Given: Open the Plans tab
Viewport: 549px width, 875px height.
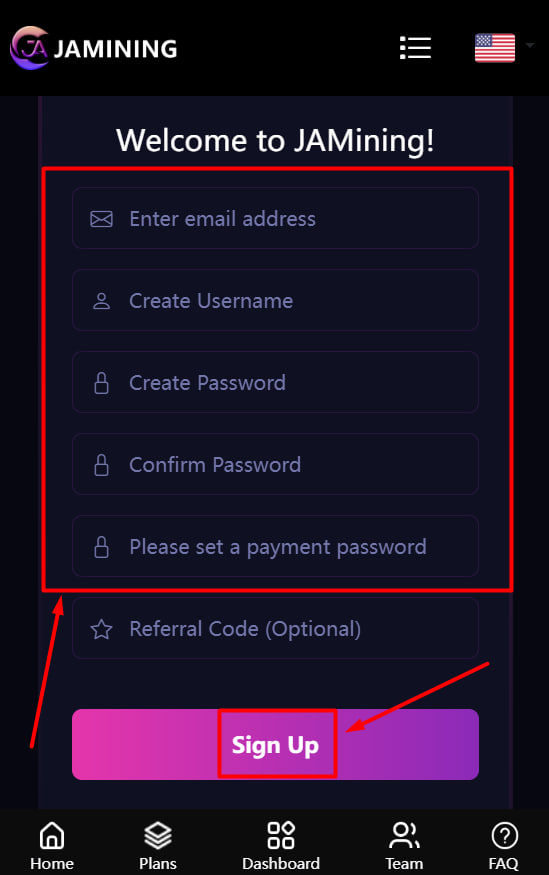Looking at the screenshot, I should (158, 846).
